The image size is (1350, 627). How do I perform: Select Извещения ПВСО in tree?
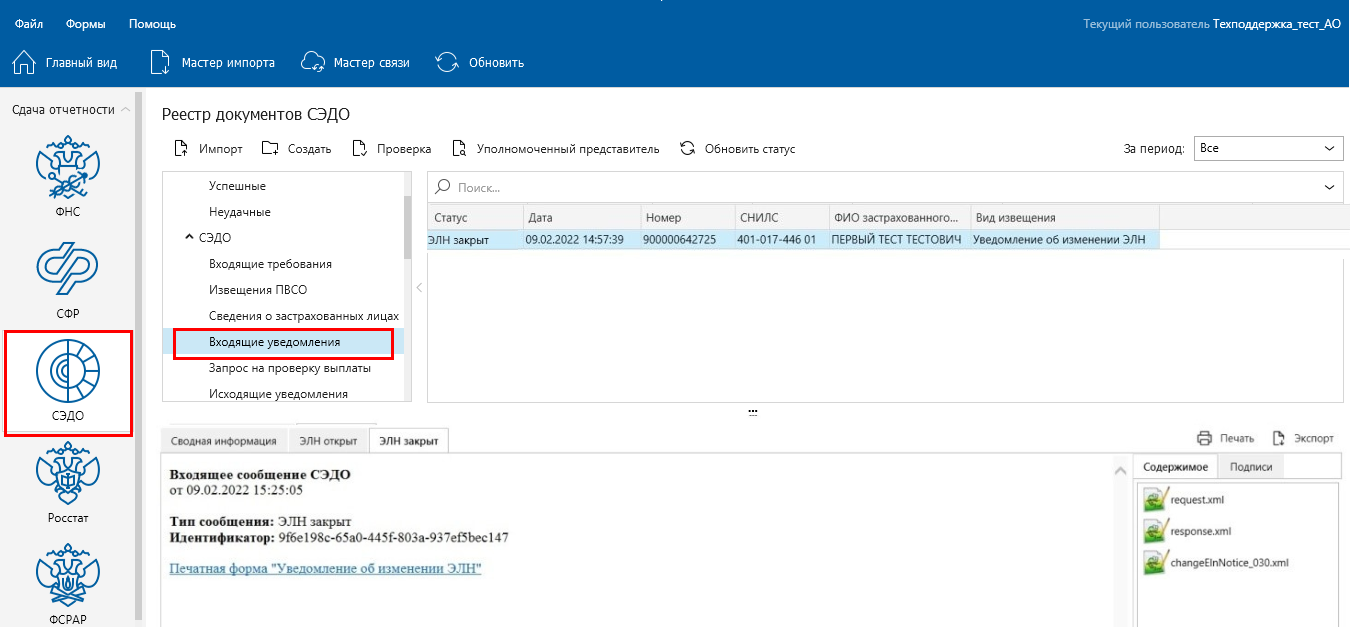(258, 290)
